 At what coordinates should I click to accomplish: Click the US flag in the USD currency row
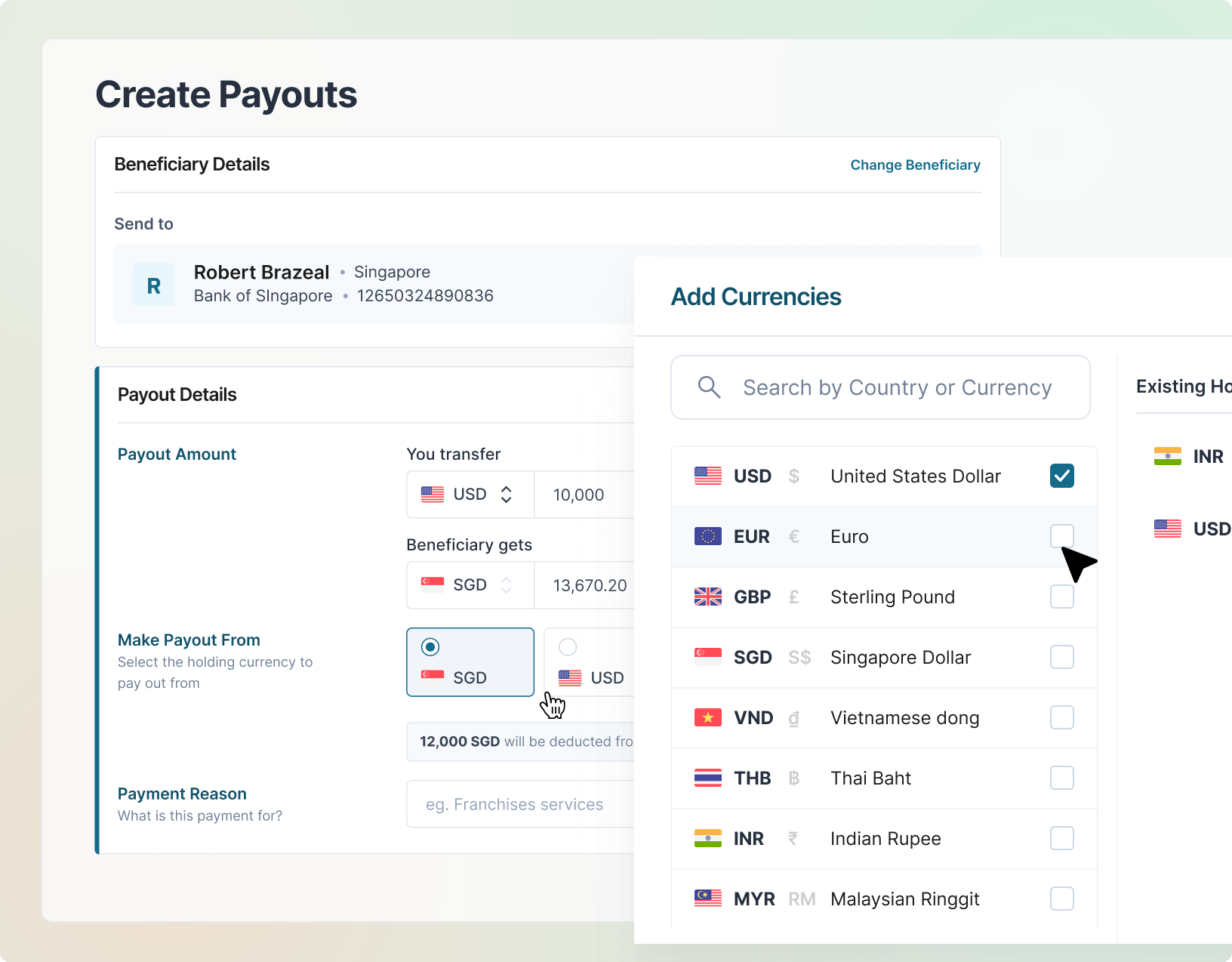(x=708, y=476)
